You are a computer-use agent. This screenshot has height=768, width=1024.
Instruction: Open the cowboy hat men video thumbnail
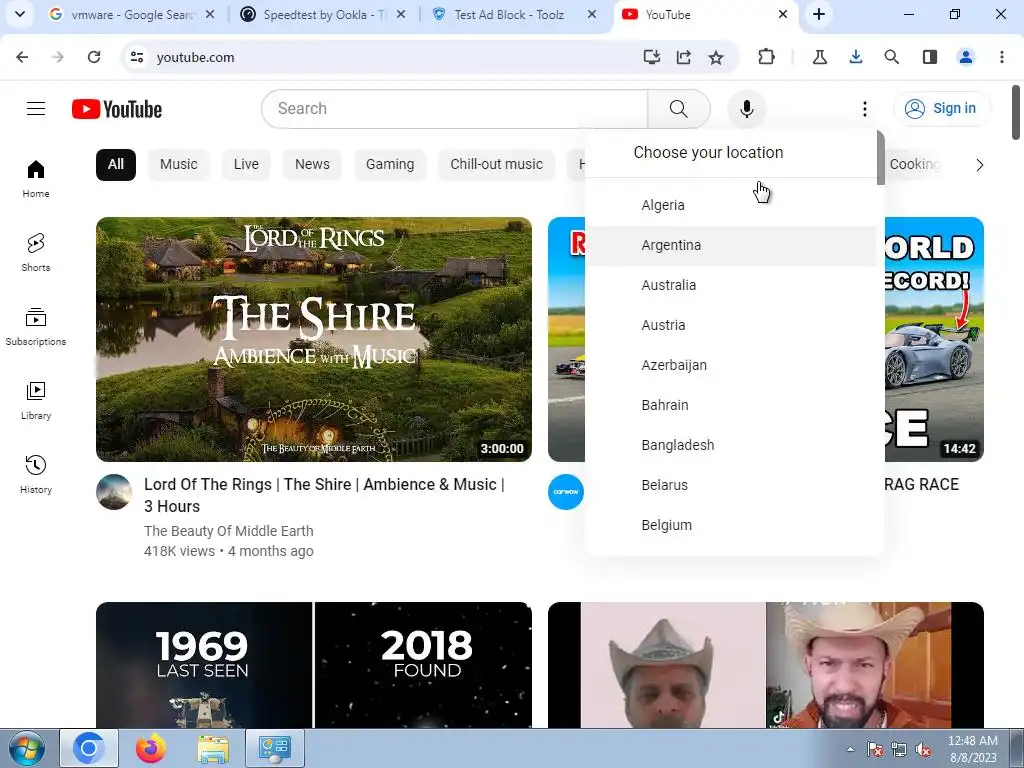click(765, 665)
